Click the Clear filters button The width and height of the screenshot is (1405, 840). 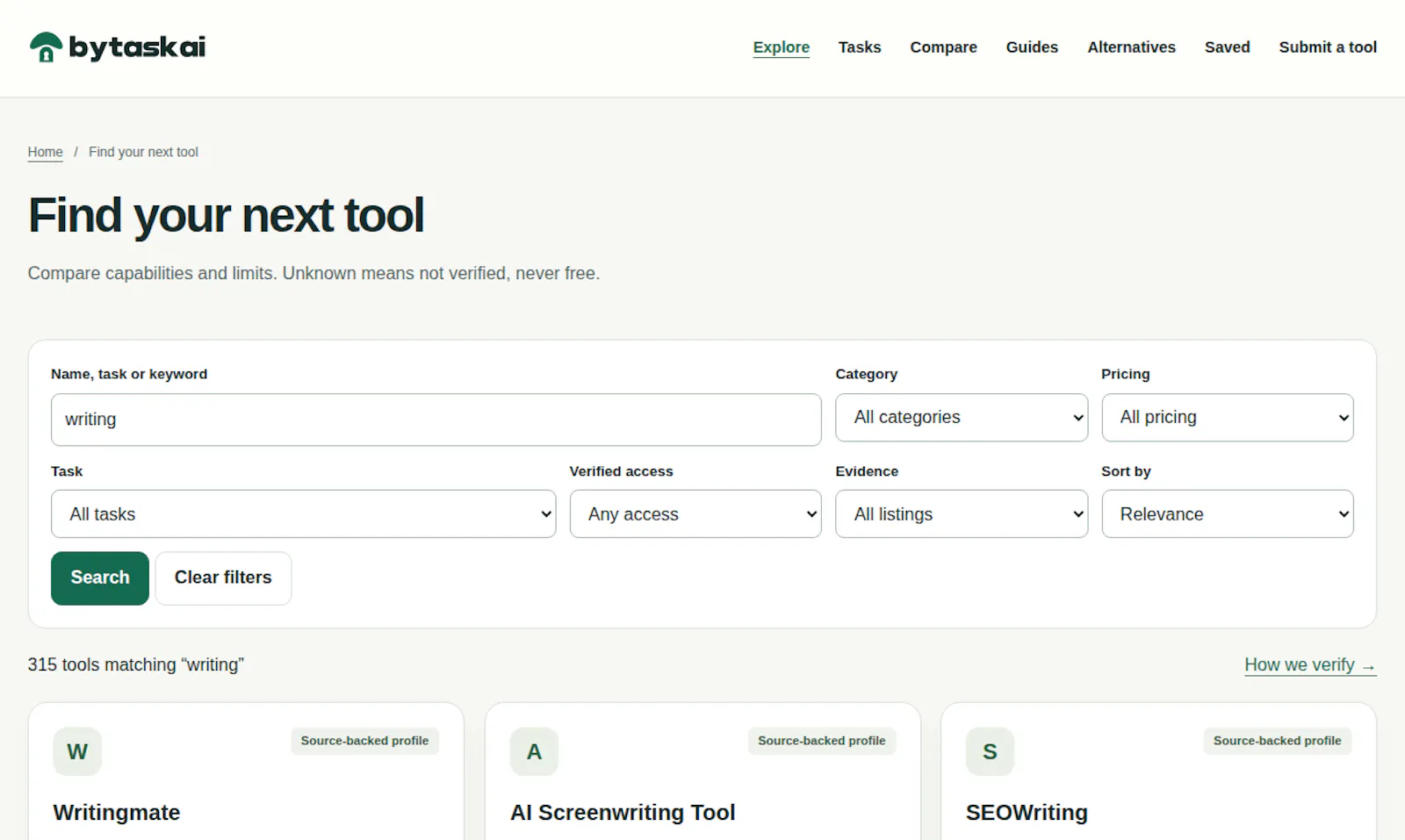[223, 578]
